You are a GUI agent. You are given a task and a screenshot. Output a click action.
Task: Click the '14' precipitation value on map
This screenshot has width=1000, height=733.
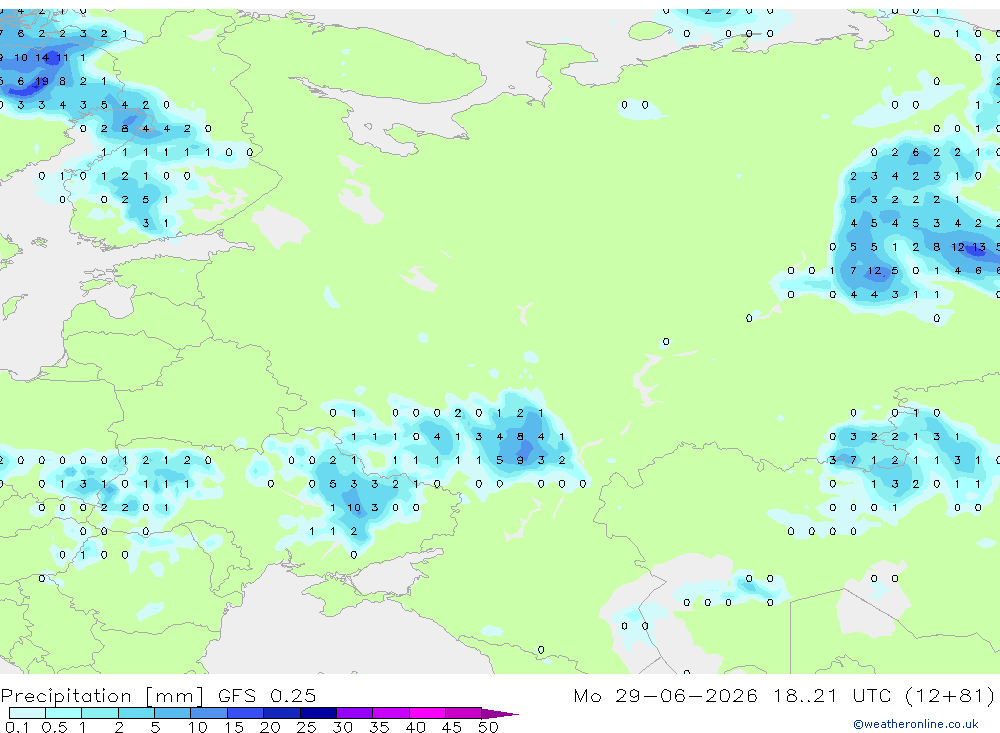41,57
